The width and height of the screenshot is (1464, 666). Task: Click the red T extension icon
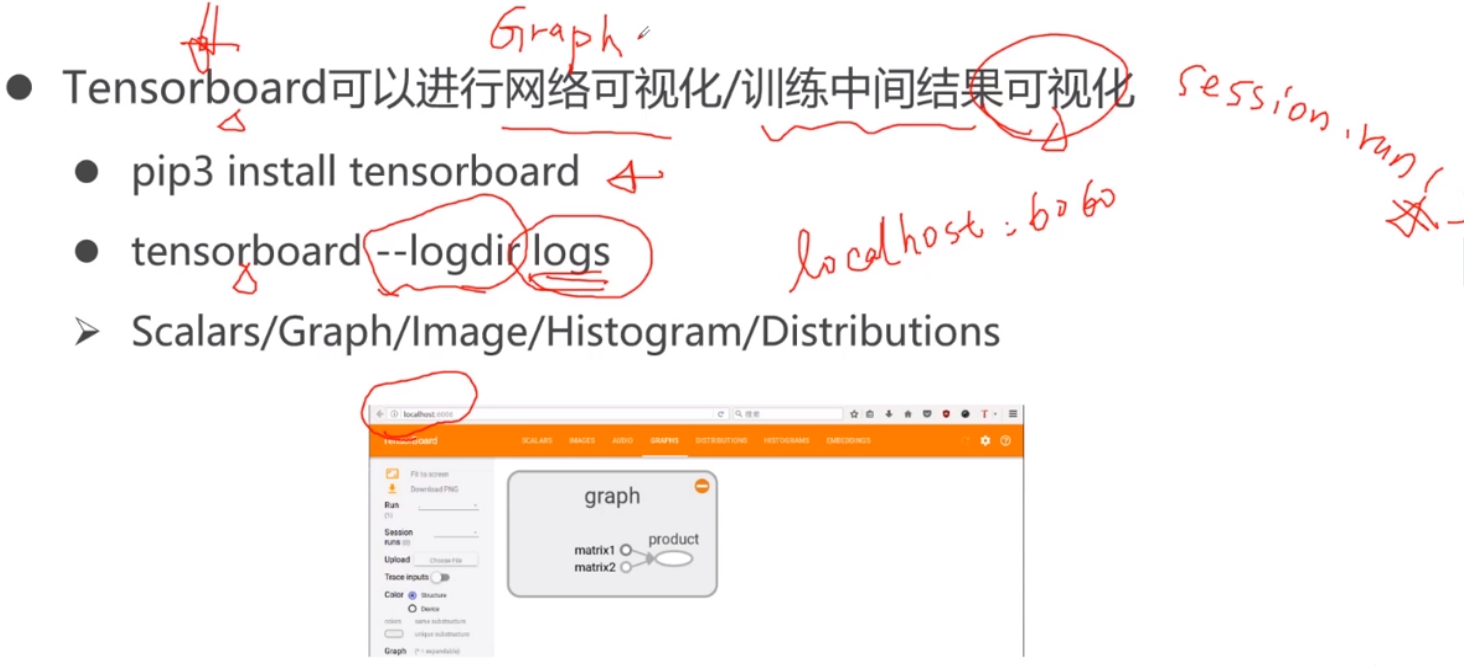click(x=985, y=414)
